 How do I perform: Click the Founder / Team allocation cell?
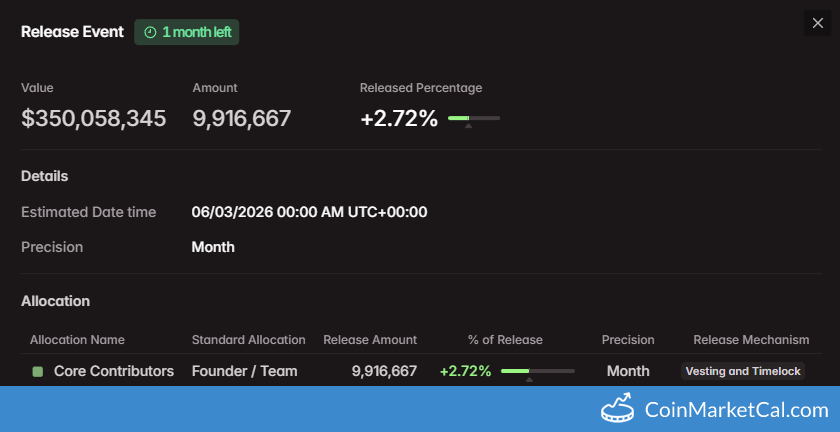(x=244, y=371)
